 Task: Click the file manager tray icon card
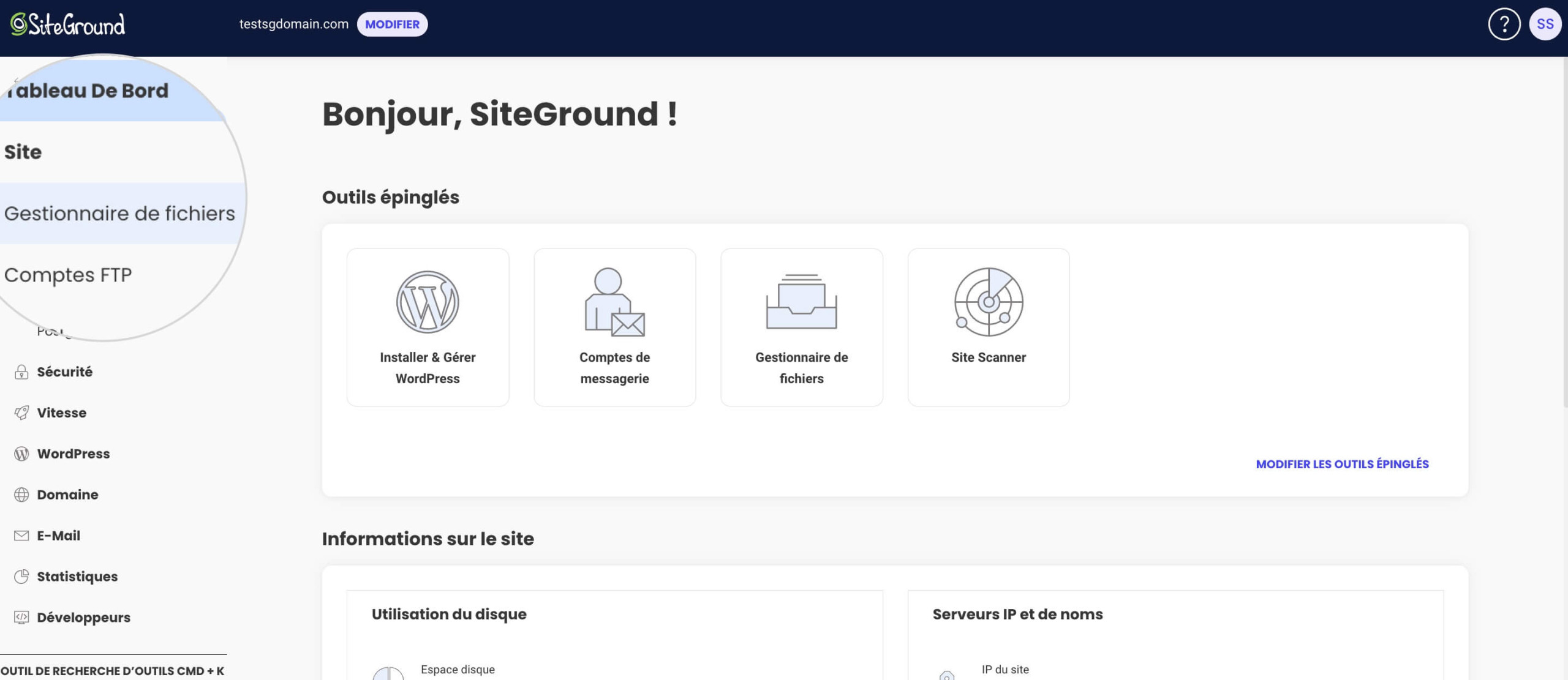[801, 302]
